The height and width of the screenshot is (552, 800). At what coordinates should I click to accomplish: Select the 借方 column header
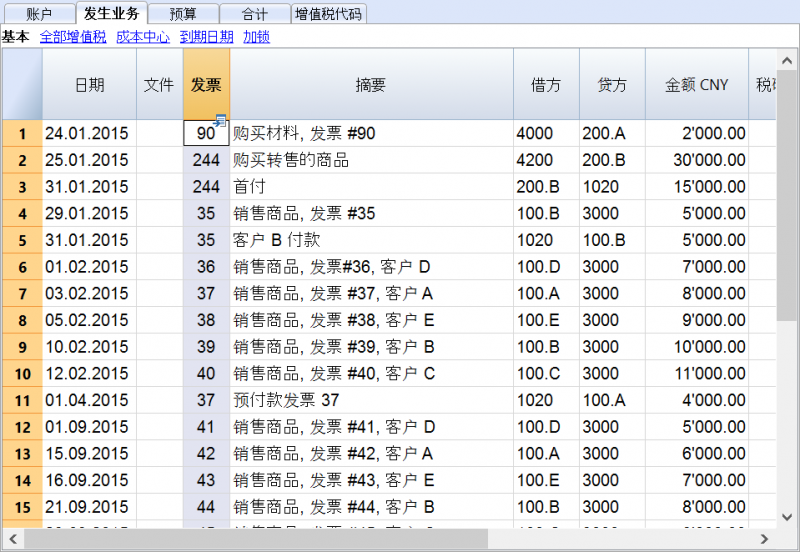point(546,84)
